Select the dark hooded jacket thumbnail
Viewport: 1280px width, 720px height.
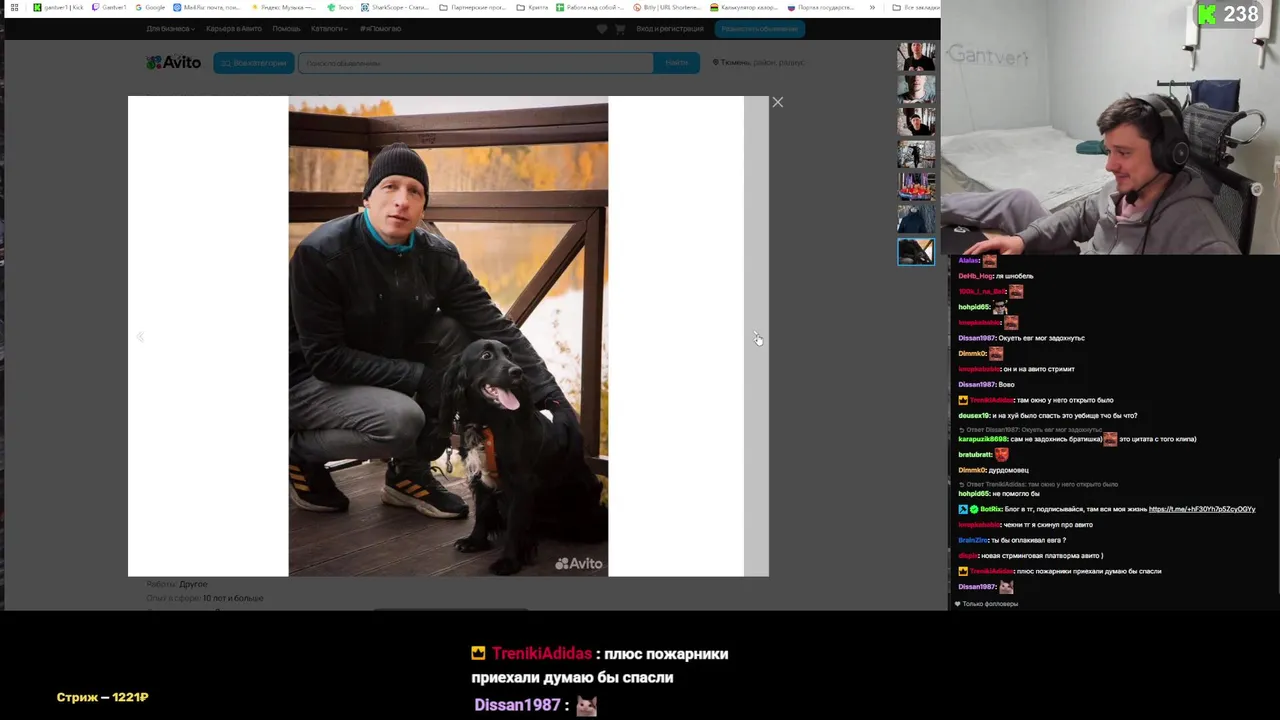[916, 218]
